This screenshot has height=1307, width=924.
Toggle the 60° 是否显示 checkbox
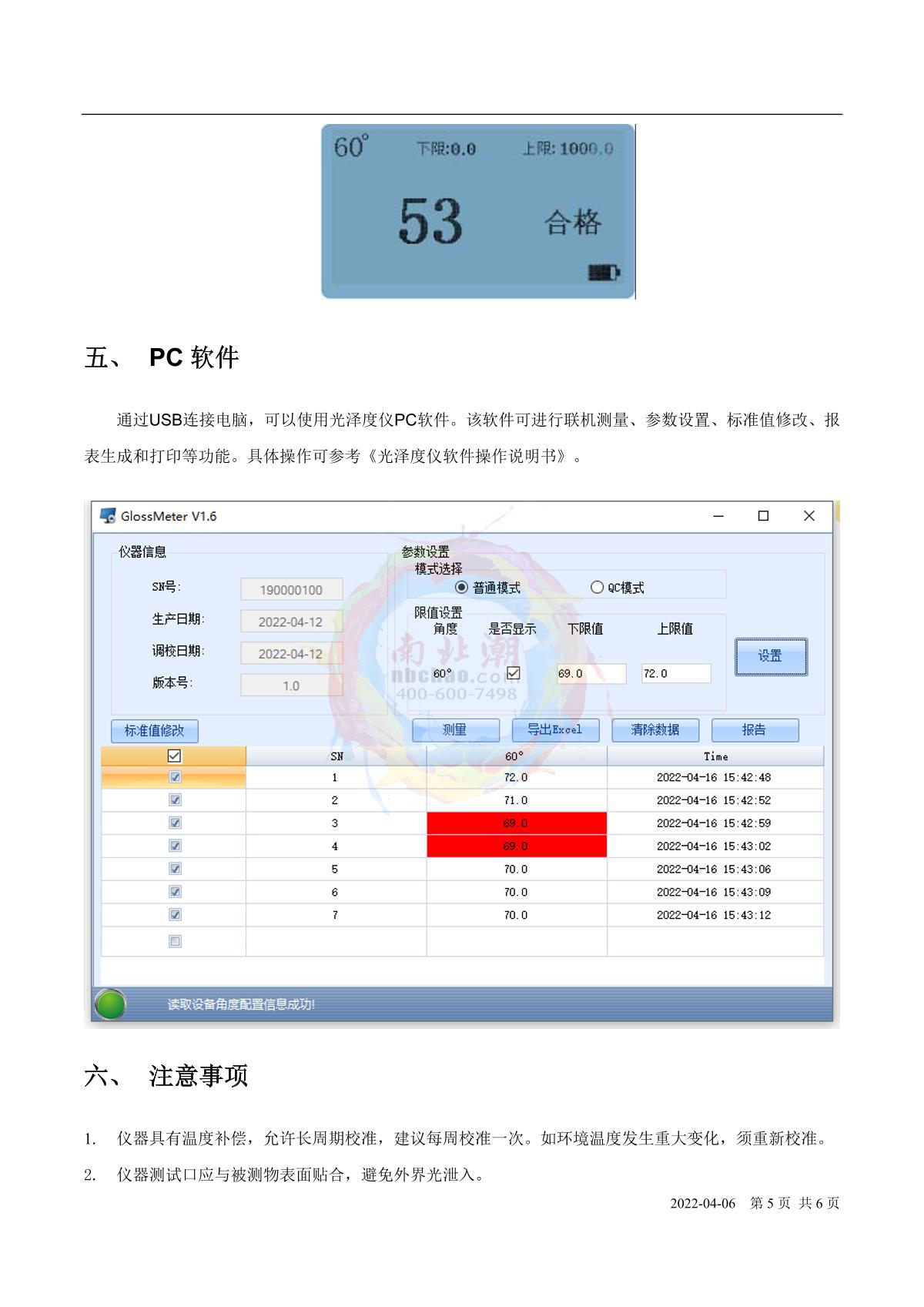point(514,673)
